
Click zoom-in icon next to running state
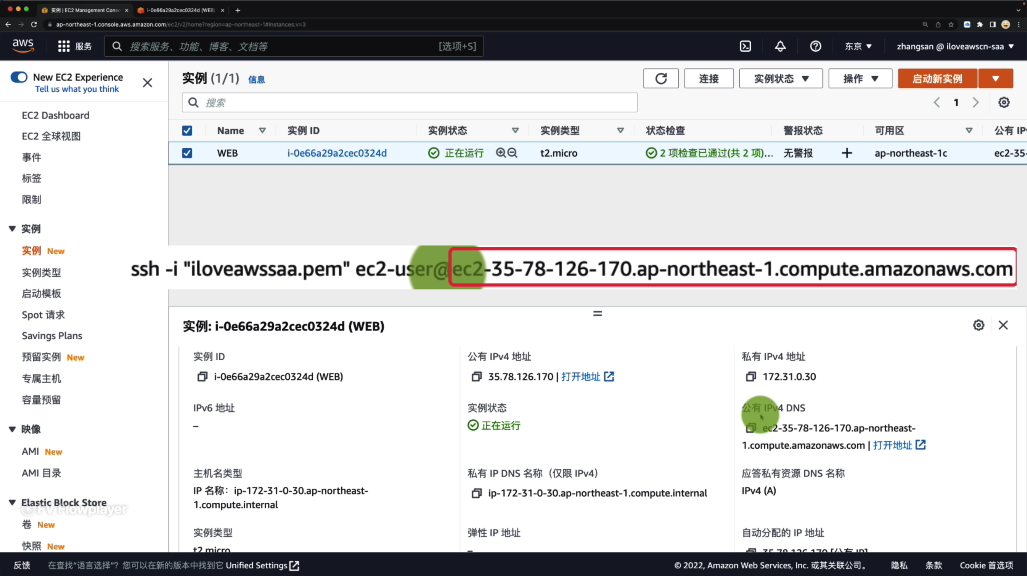click(x=501, y=153)
